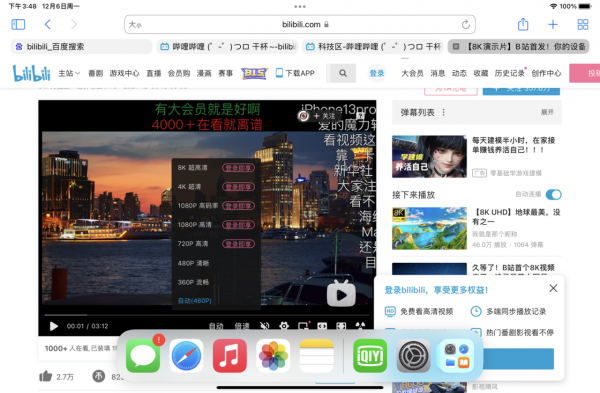The height and width of the screenshot is (393, 600).
Task: Choose 480P 清晰 quality
Action: click(216, 263)
